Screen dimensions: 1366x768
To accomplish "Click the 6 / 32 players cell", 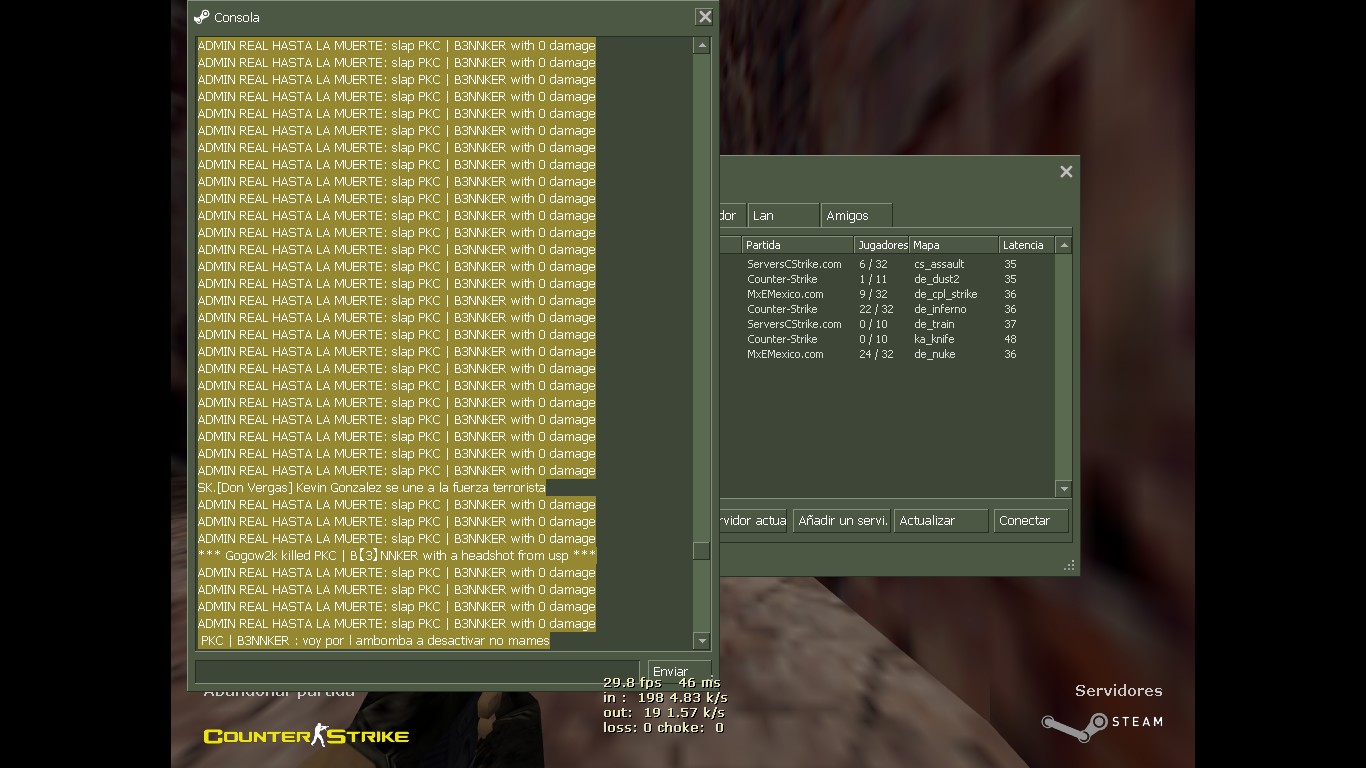I will click(873, 265).
